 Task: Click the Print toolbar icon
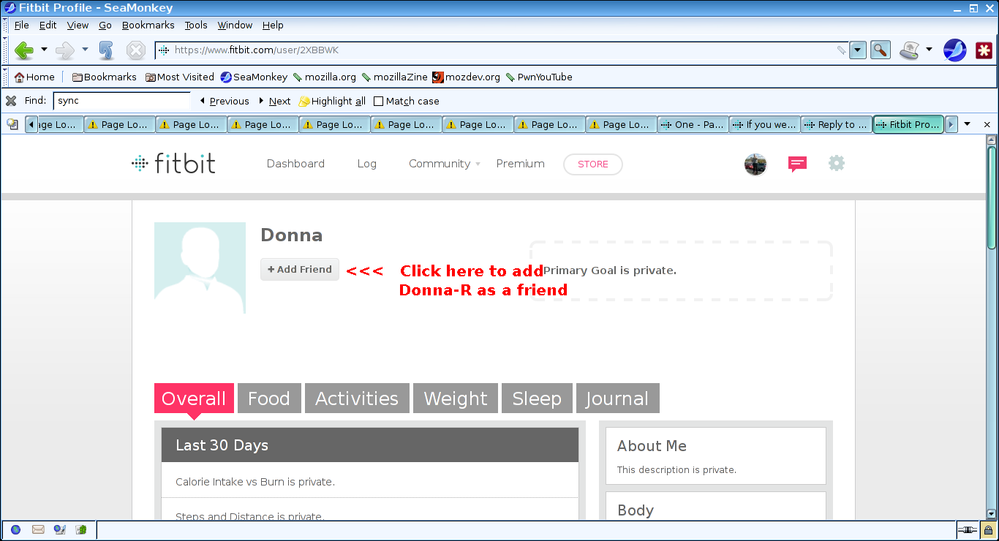tap(910, 50)
